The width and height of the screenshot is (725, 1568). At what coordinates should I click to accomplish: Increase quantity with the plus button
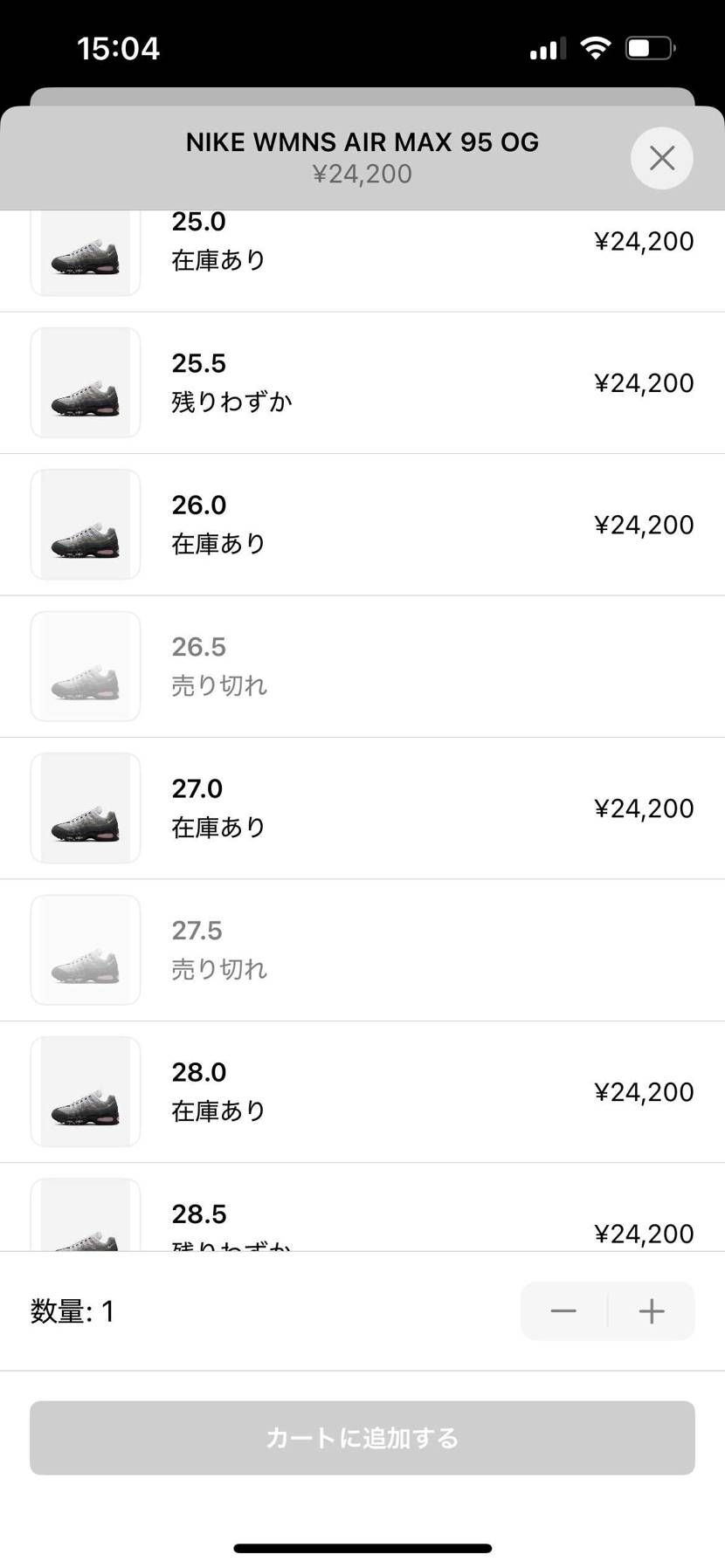coord(652,1310)
